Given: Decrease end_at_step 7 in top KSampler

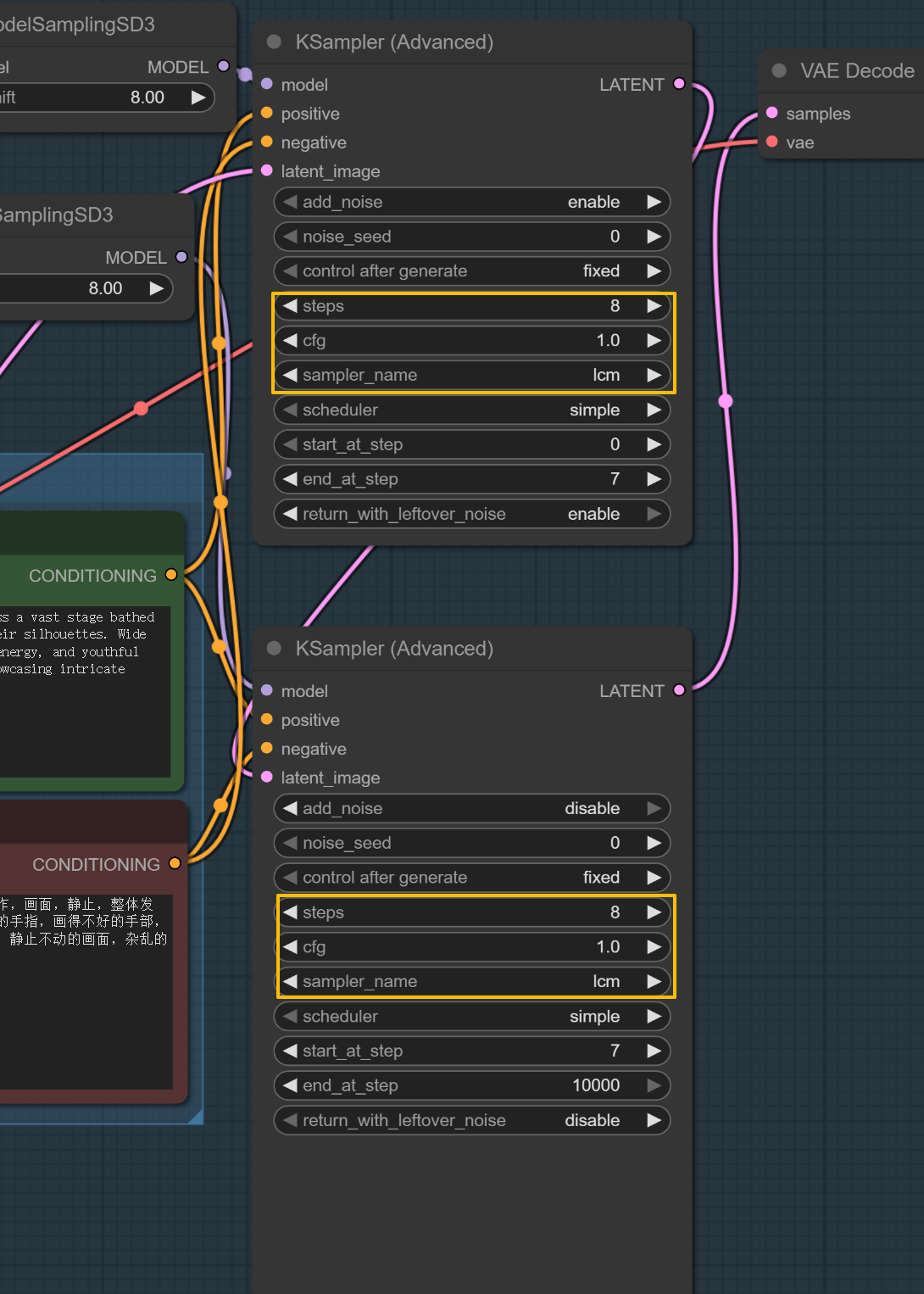Looking at the screenshot, I should pos(291,479).
